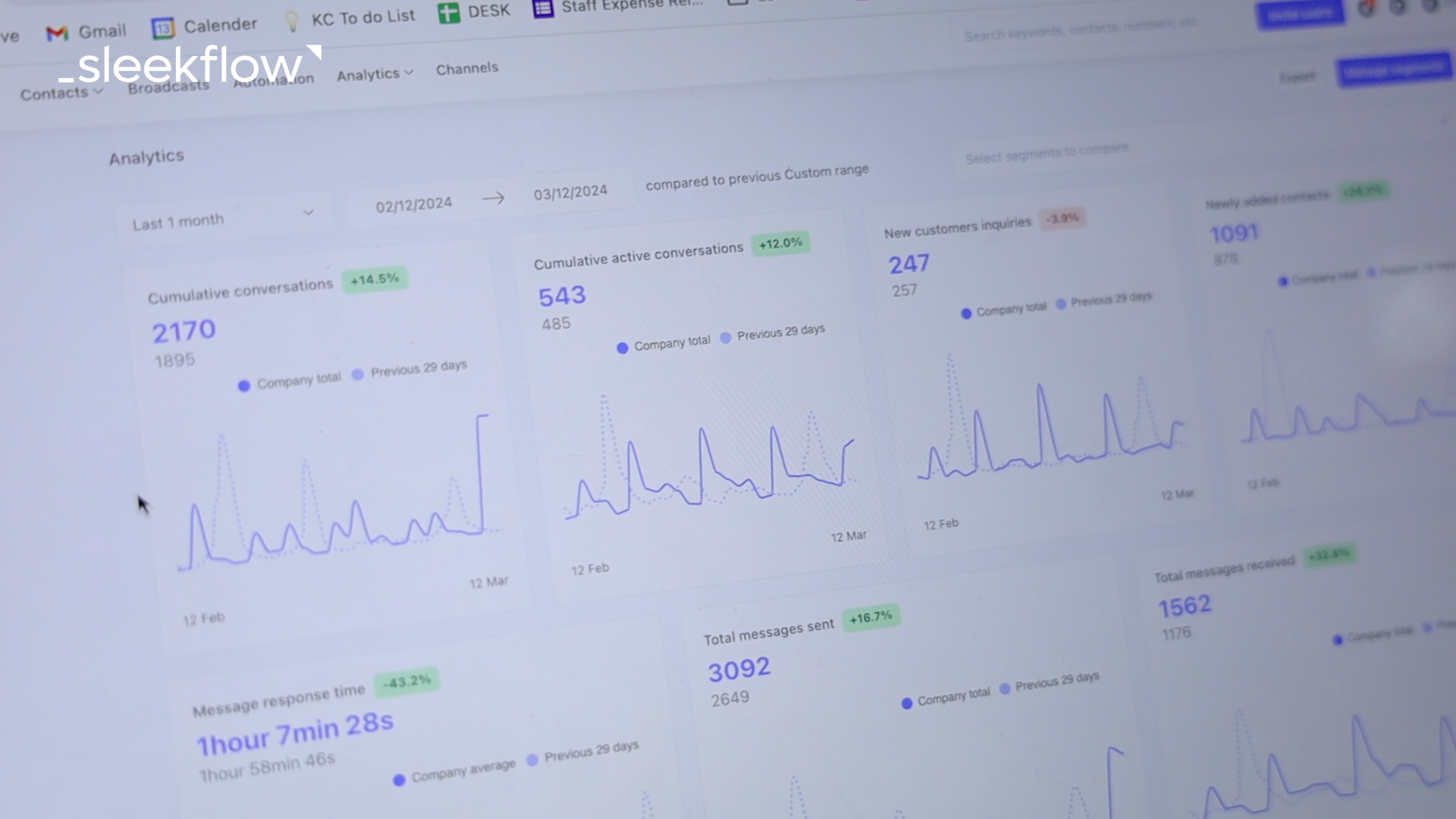Click the Staff Expense purple form icon

pos(543,9)
